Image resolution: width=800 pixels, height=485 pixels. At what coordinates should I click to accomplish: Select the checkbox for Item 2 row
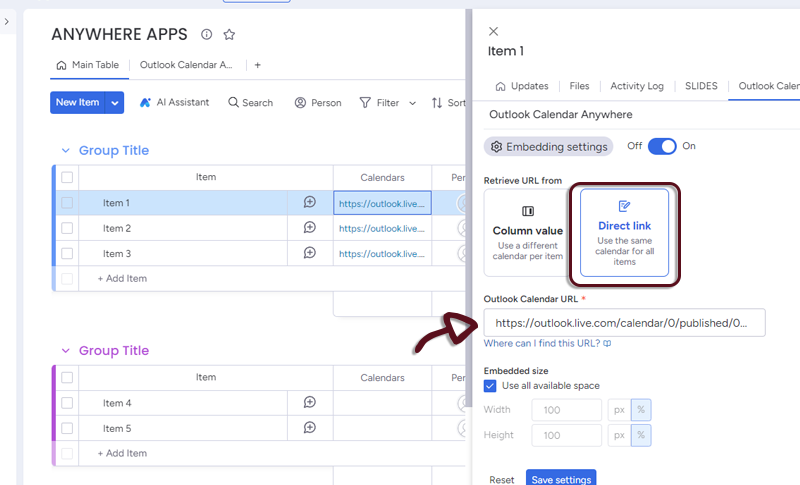click(x=67, y=228)
